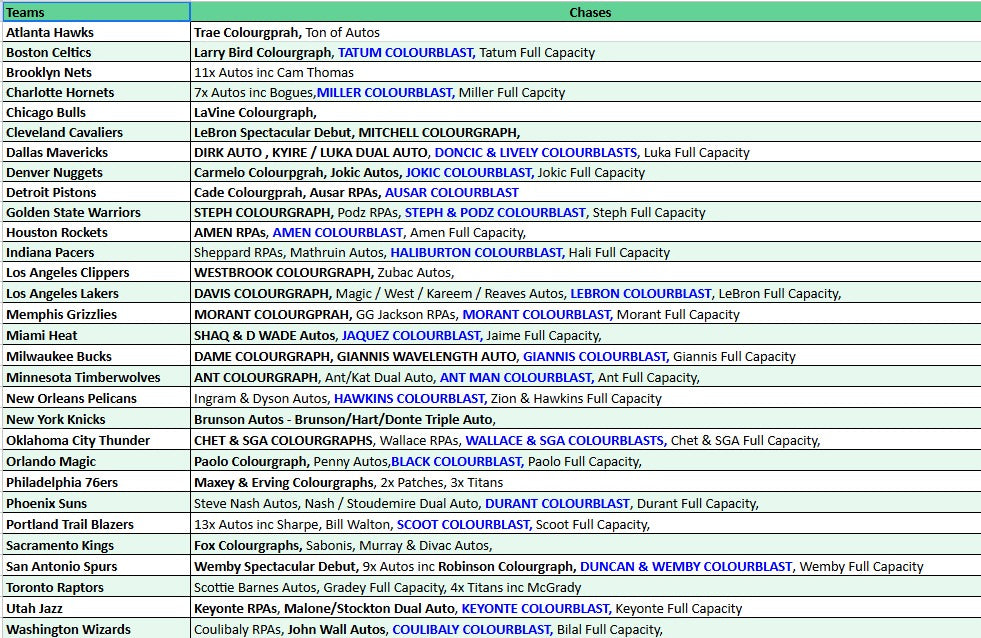This screenshot has height=638, width=981.
Task: Select the Golden State Warriors team cell
Action: 96,212
